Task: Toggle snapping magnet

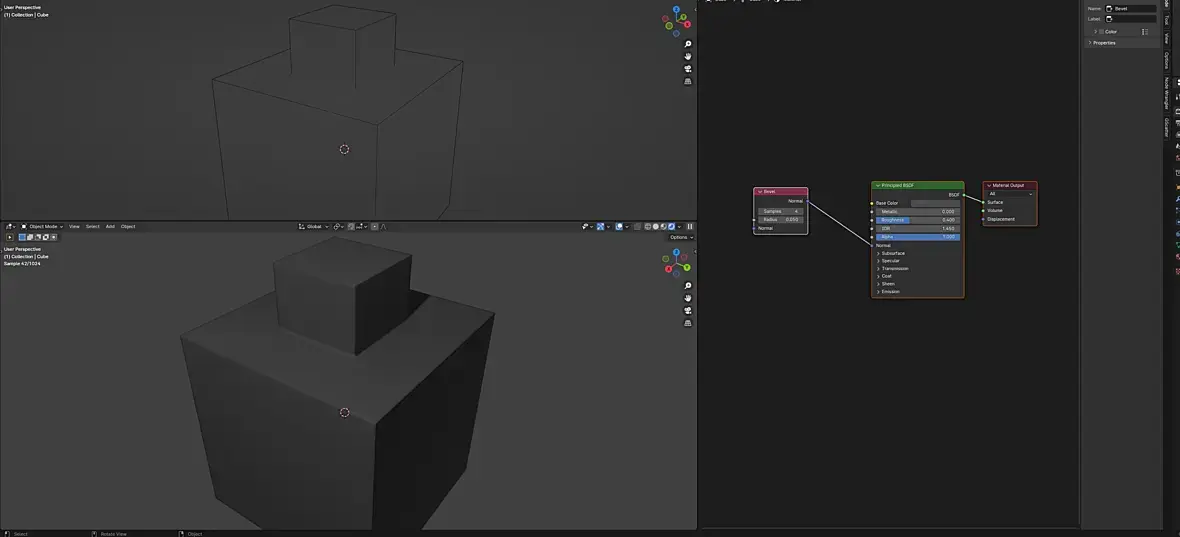Action: pyautogui.click(x=350, y=226)
